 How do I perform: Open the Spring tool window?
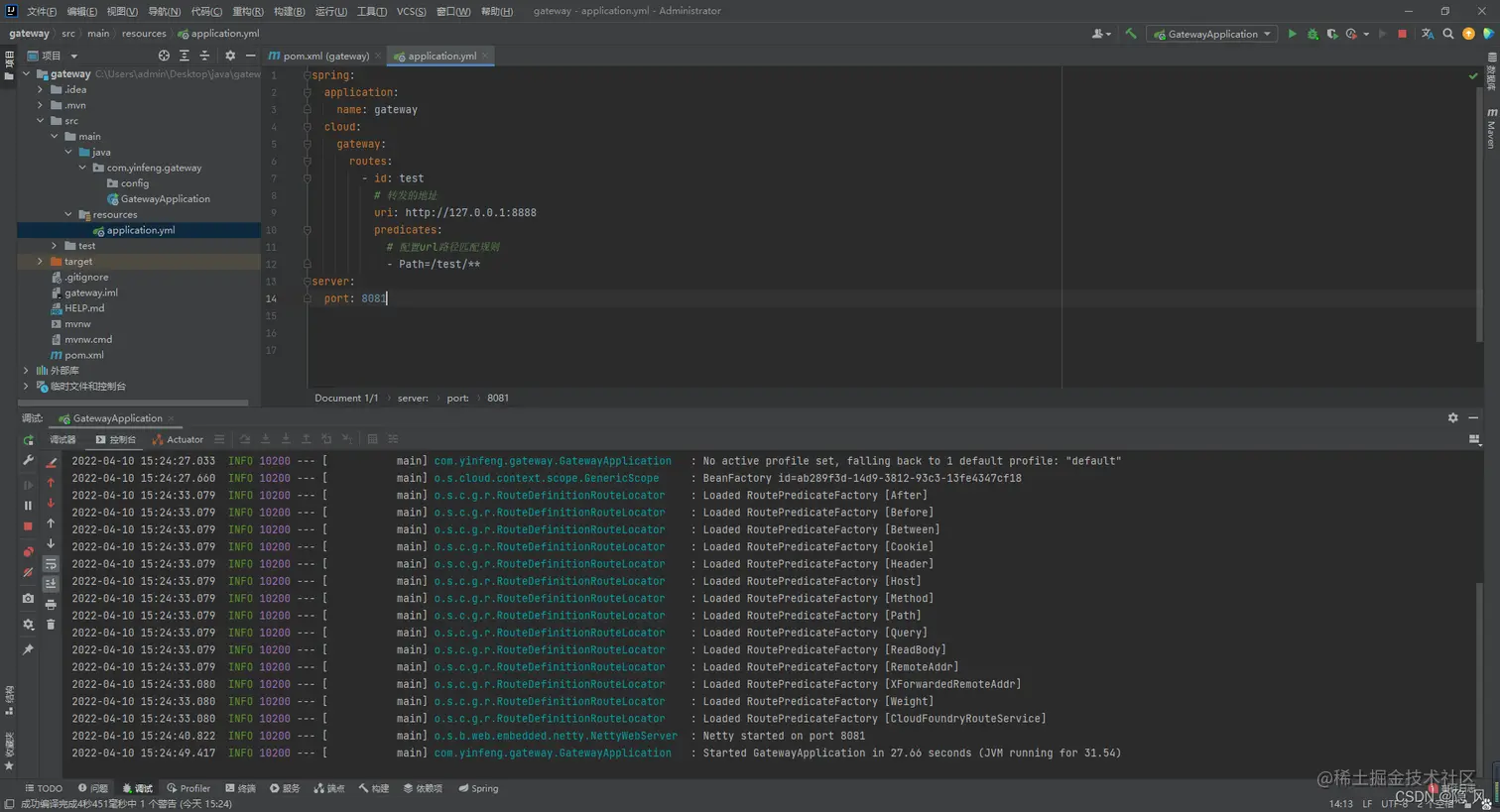point(478,788)
